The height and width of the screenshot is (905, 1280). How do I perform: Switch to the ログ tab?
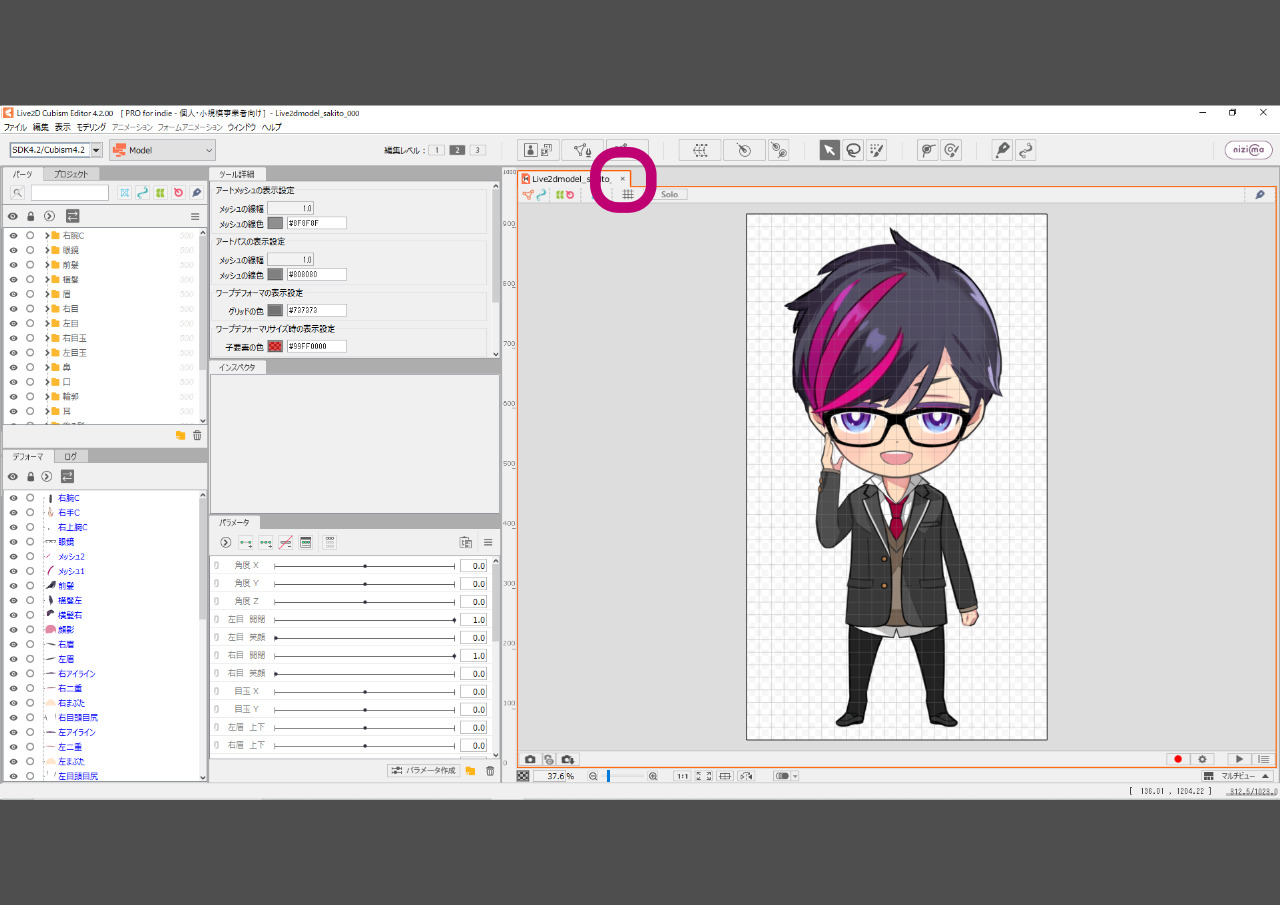(x=71, y=456)
